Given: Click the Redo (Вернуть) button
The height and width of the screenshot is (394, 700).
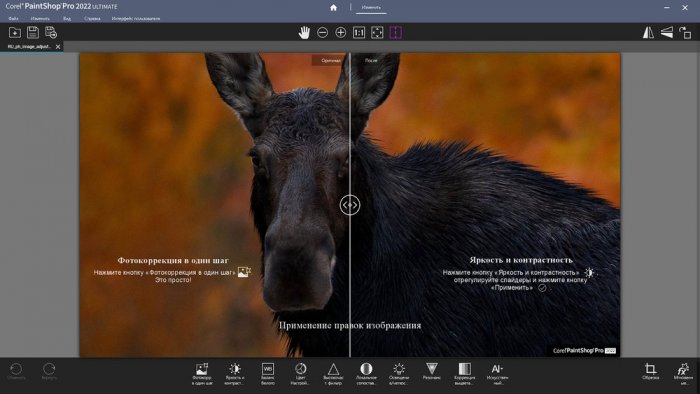Looking at the screenshot, I should tap(49, 372).
